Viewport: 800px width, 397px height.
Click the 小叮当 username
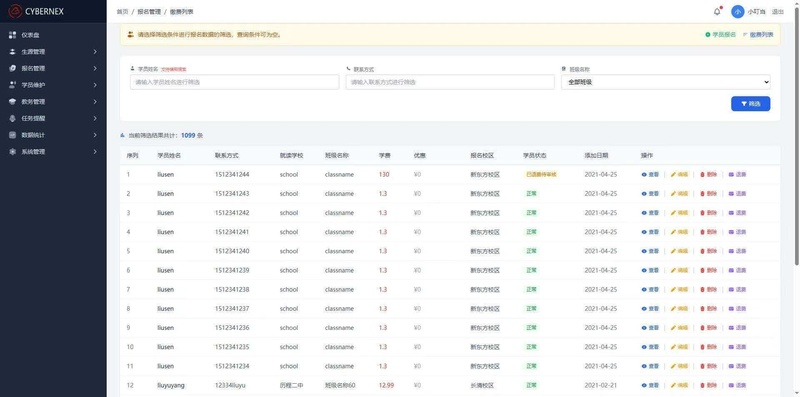point(756,12)
